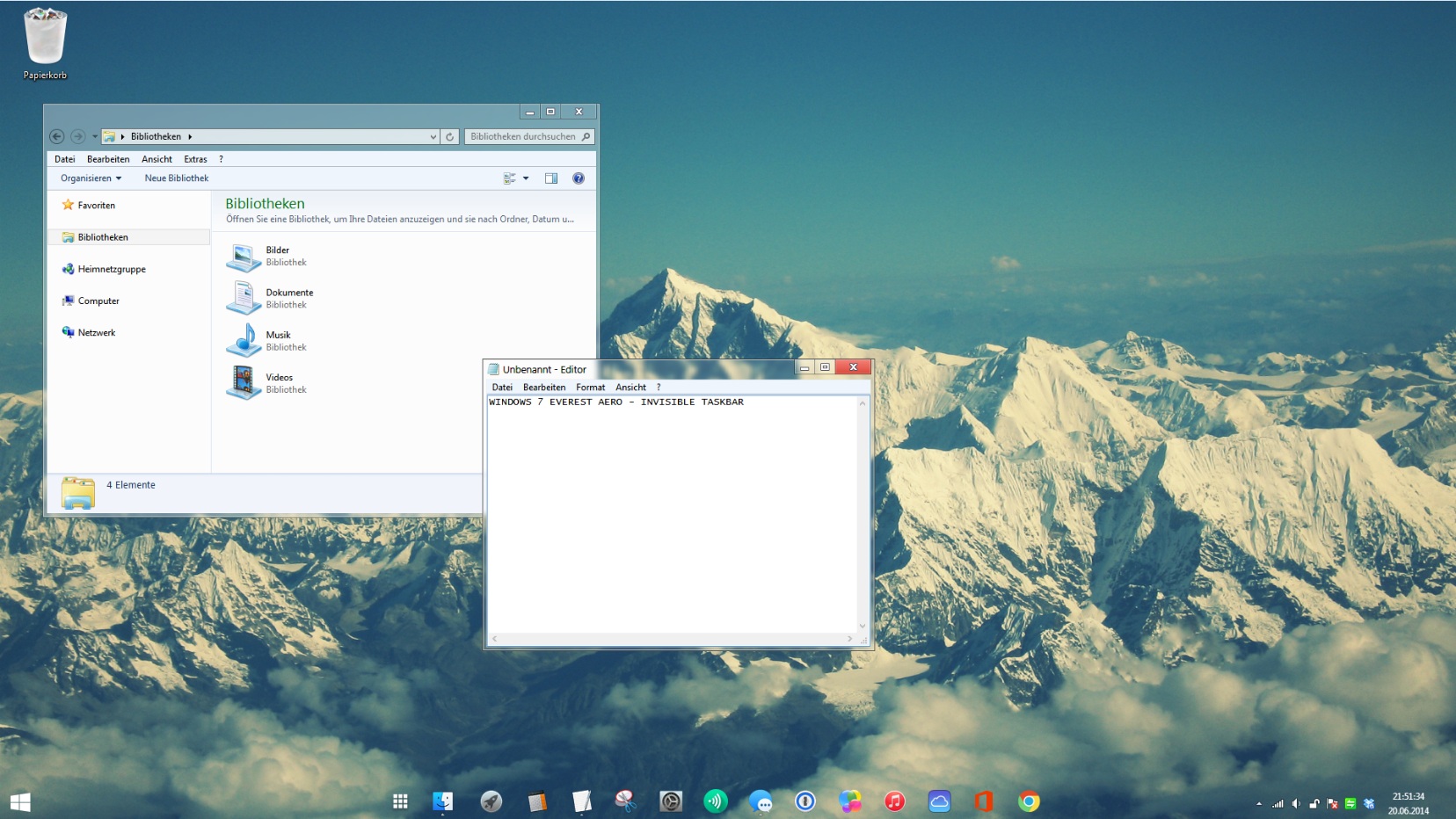Click the open padlock tray icon
Image resolution: width=1456 pixels, height=819 pixels.
click(1314, 803)
